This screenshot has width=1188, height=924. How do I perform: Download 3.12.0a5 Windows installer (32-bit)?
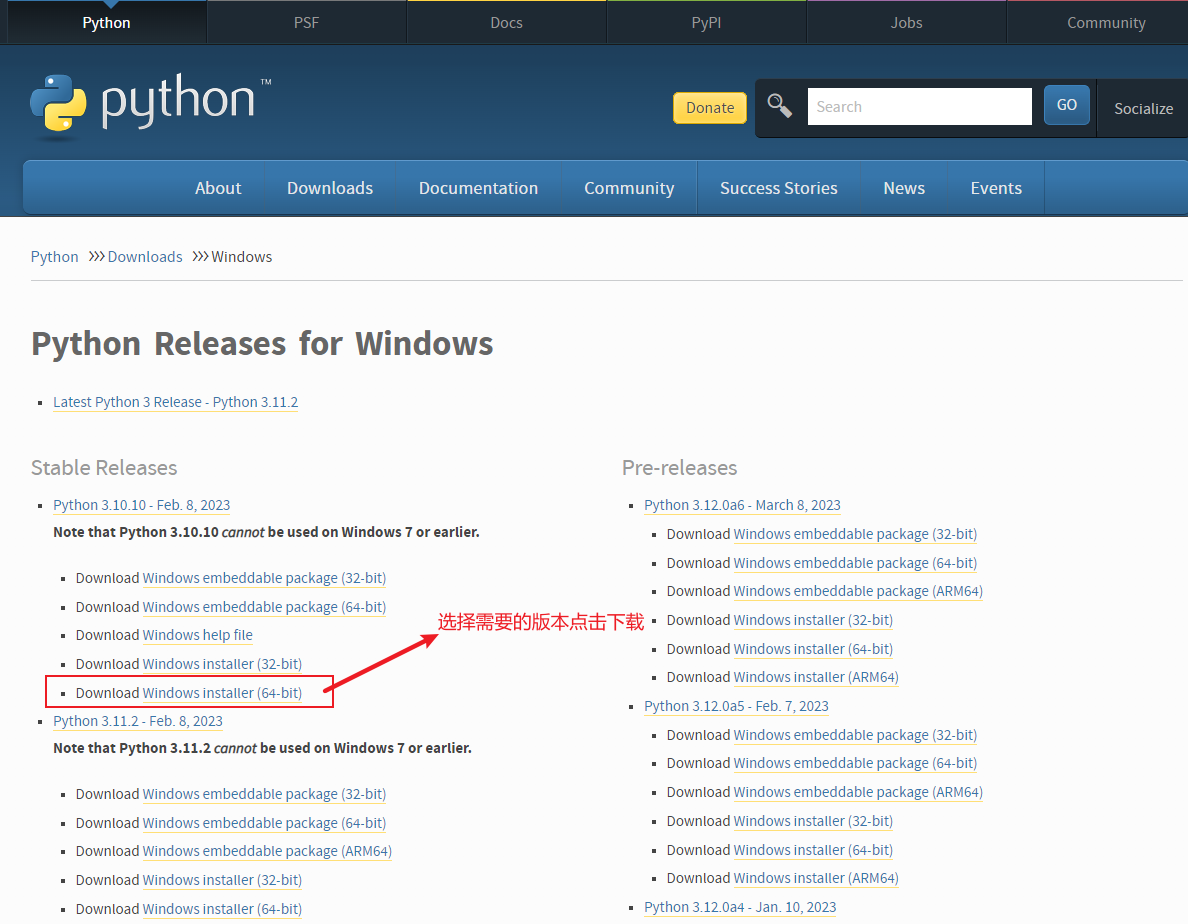coord(813,821)
